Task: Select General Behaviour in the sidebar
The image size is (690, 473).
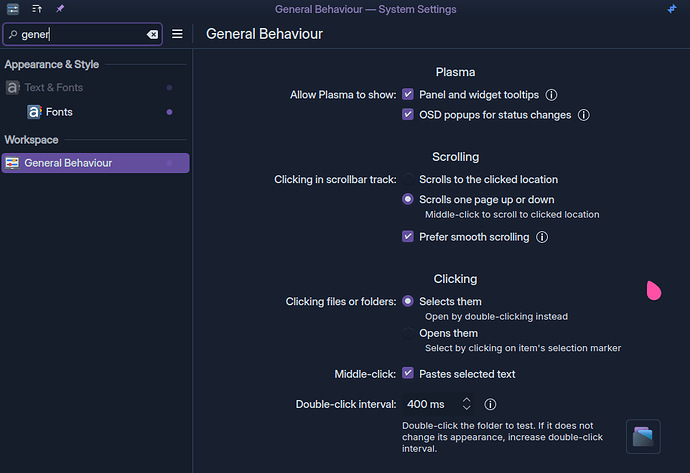Action: (68, 163)
